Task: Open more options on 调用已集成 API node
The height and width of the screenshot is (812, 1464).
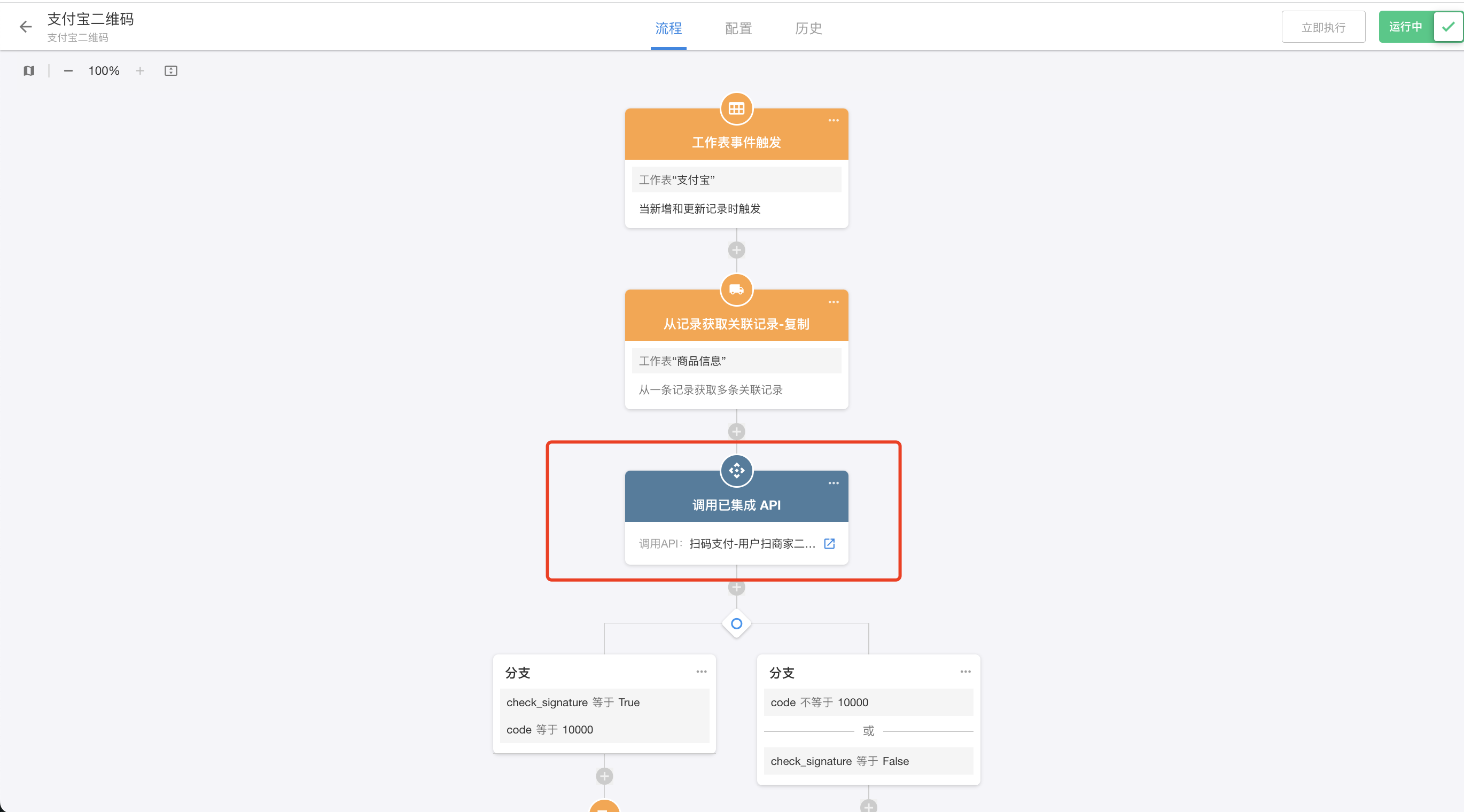Action: click(833, 483)
